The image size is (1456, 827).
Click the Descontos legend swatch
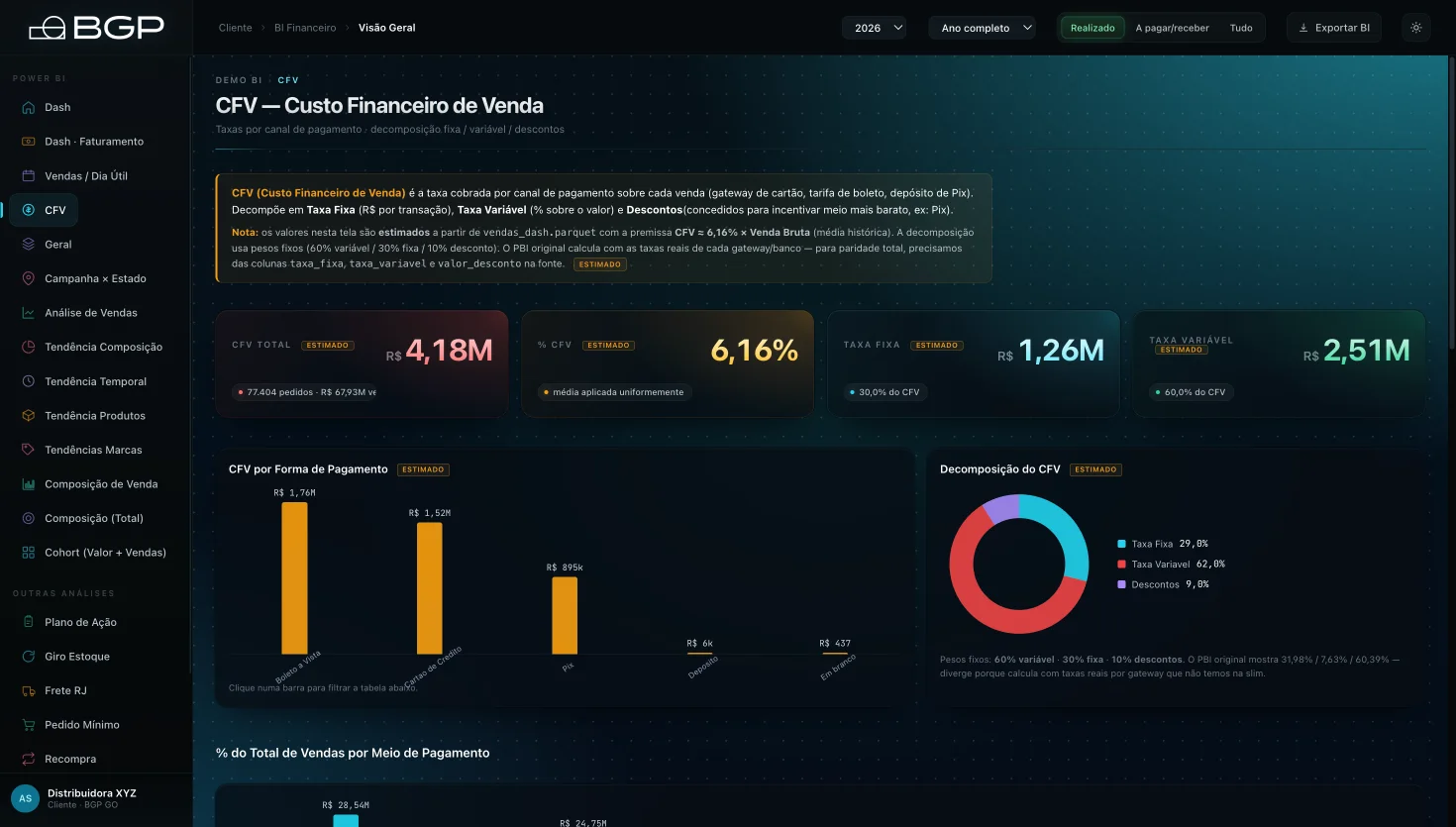[x=1122, y=584]
